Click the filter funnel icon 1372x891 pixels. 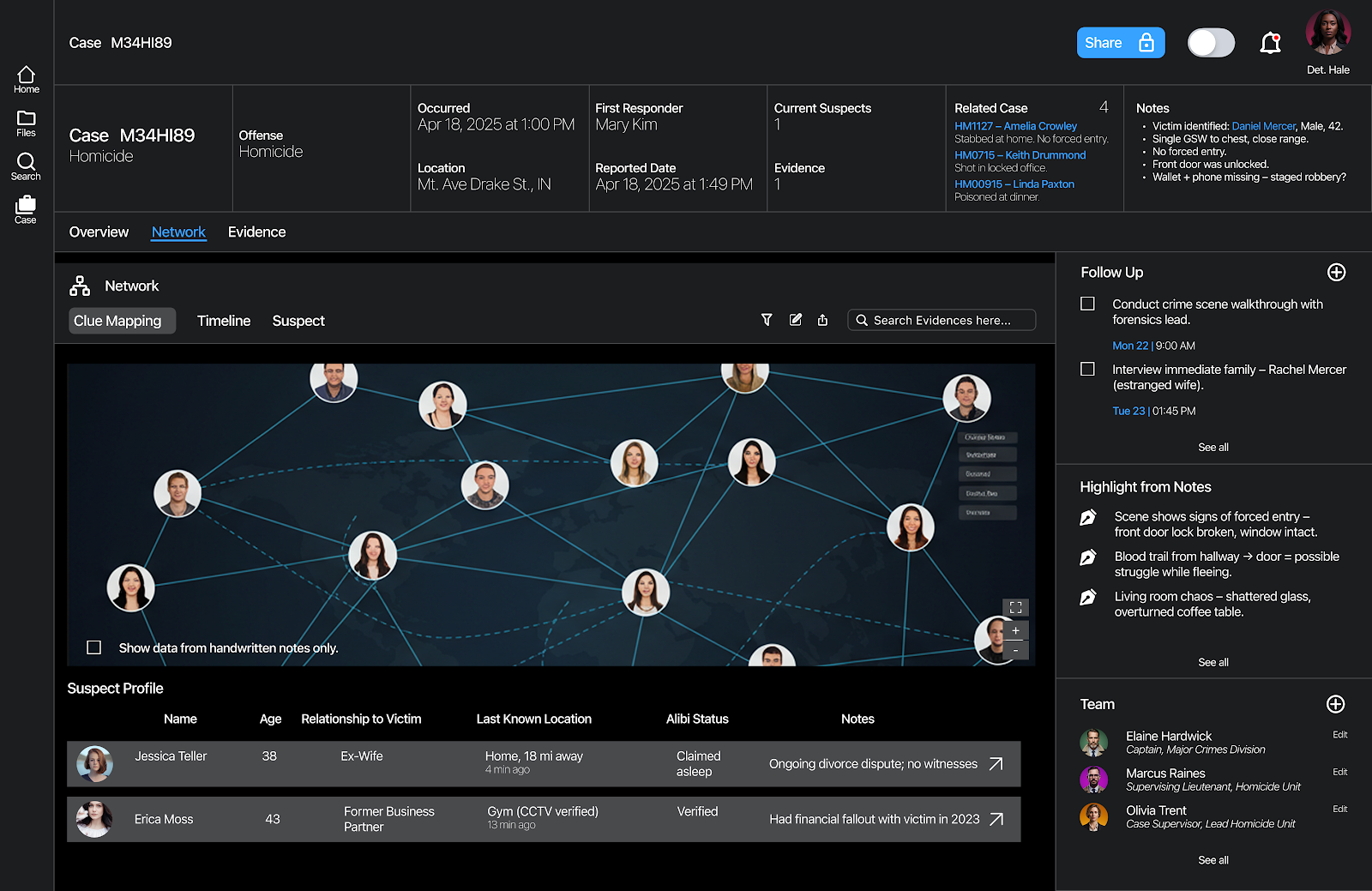[x=767, y=320]
